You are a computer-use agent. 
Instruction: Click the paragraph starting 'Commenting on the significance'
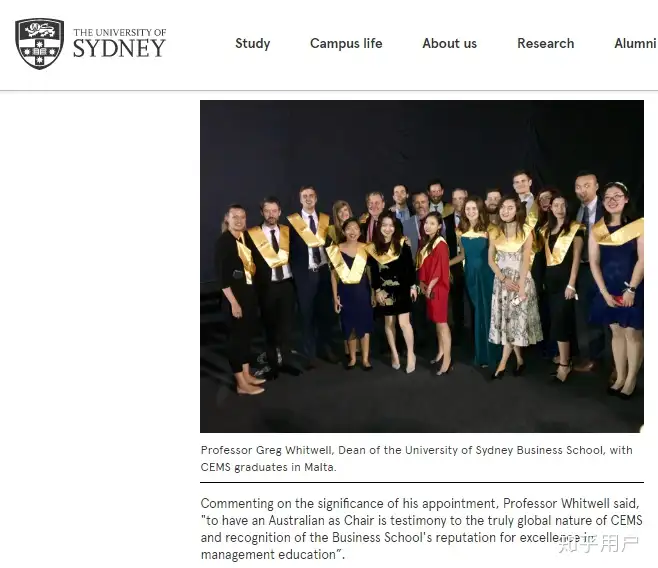[x=421, y=529]
